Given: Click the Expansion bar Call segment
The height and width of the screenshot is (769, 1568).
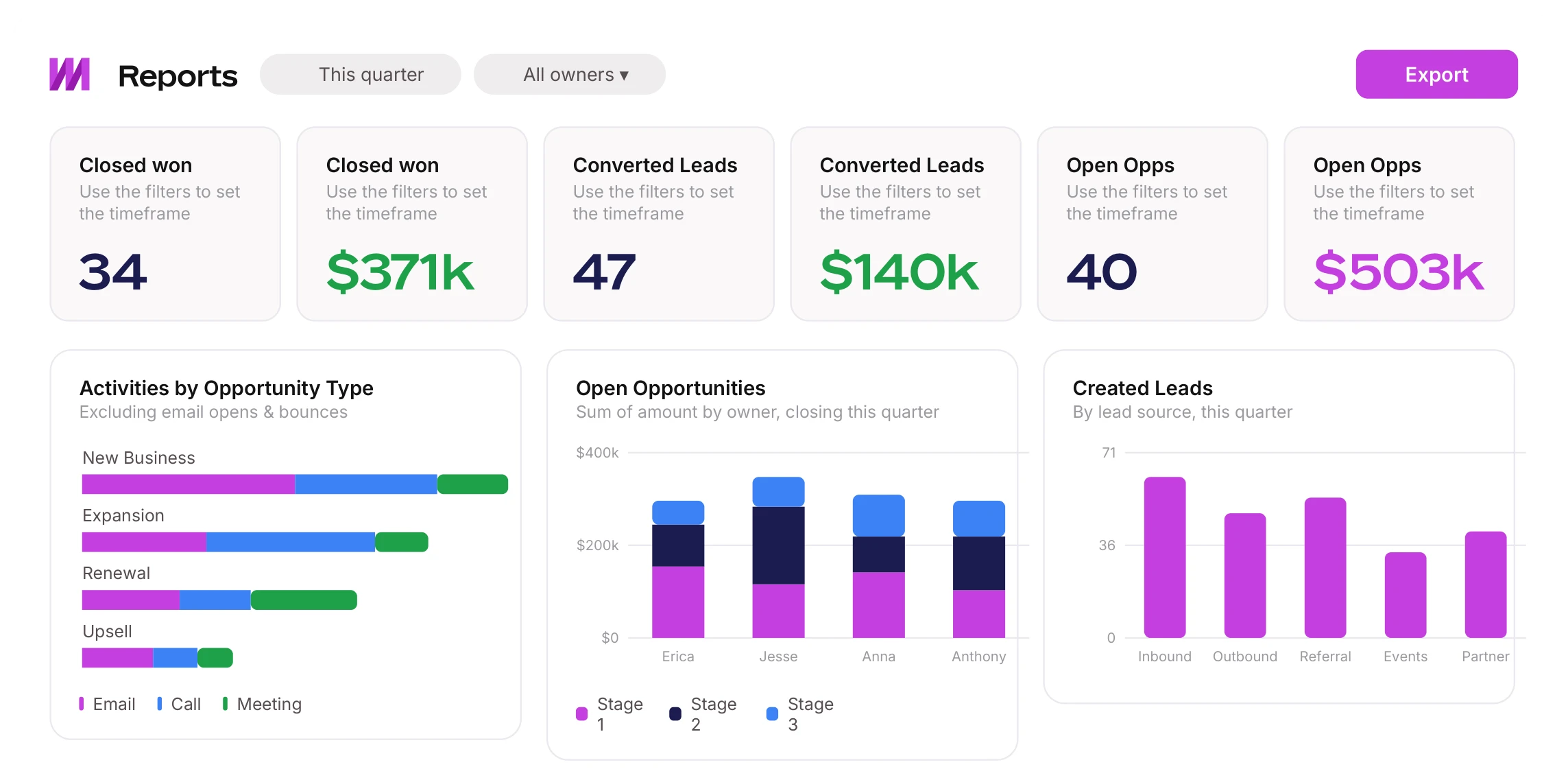Looking at the screenshot, I should coord(291,542).
